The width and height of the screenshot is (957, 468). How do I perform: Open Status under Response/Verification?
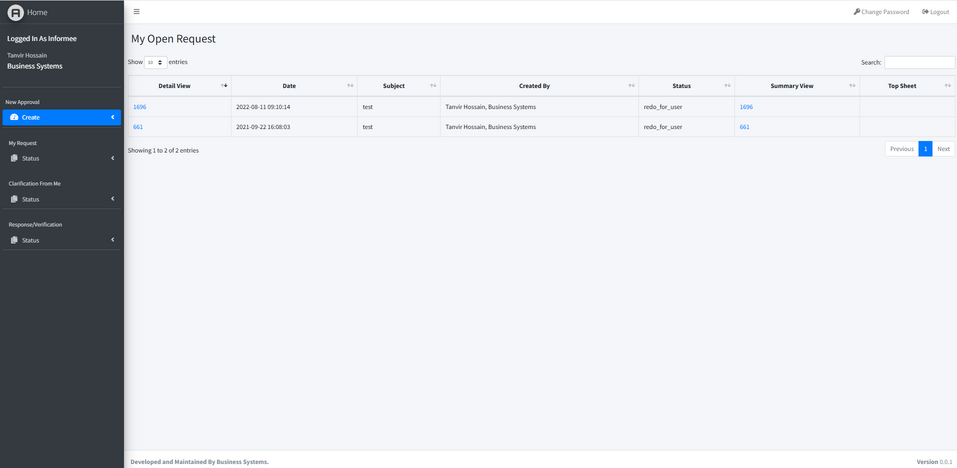pyautogui.click(x=62, y=240)
